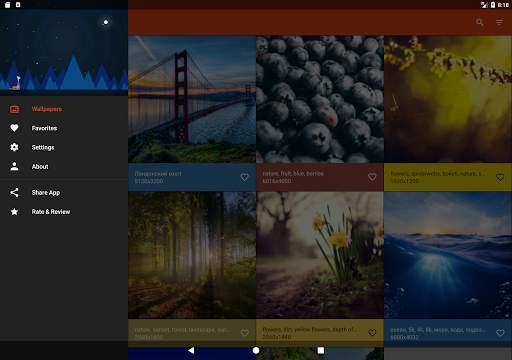Open the blueberries wallpaper thumbnail
Viewport: 512px width, 360px height.
click(320, 99)
